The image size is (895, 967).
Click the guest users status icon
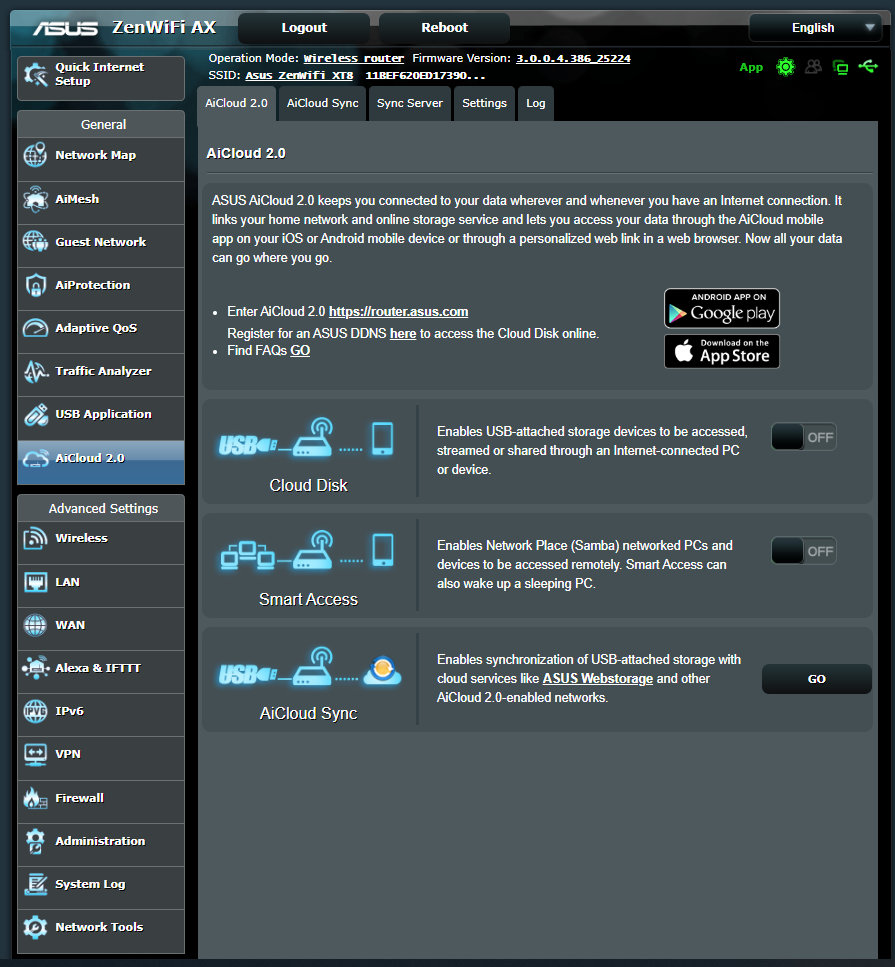pyautogui.click(x=814, y=67)
